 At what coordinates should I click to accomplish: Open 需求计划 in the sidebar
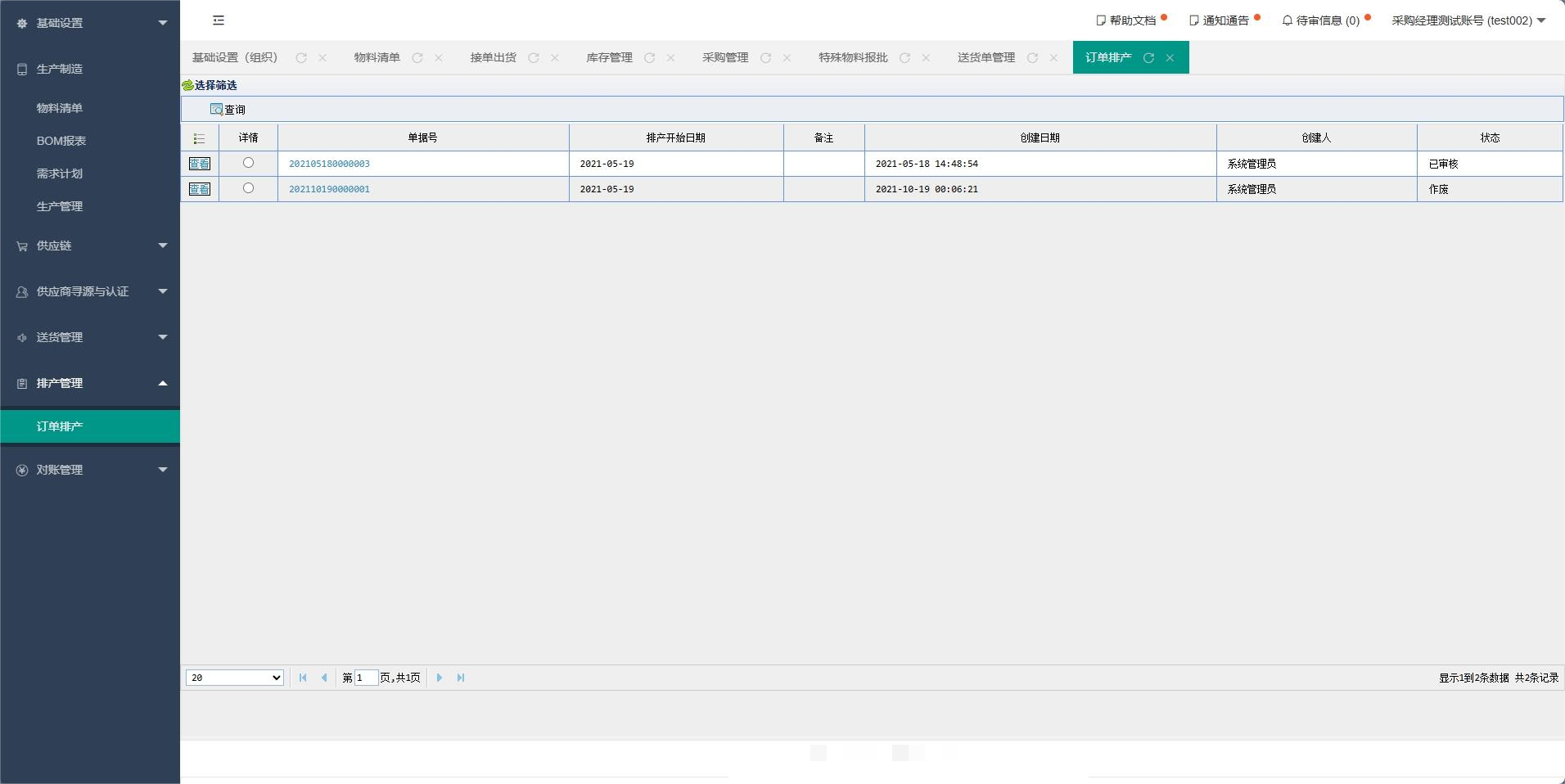pyautogui.click(x=60, y=173)
